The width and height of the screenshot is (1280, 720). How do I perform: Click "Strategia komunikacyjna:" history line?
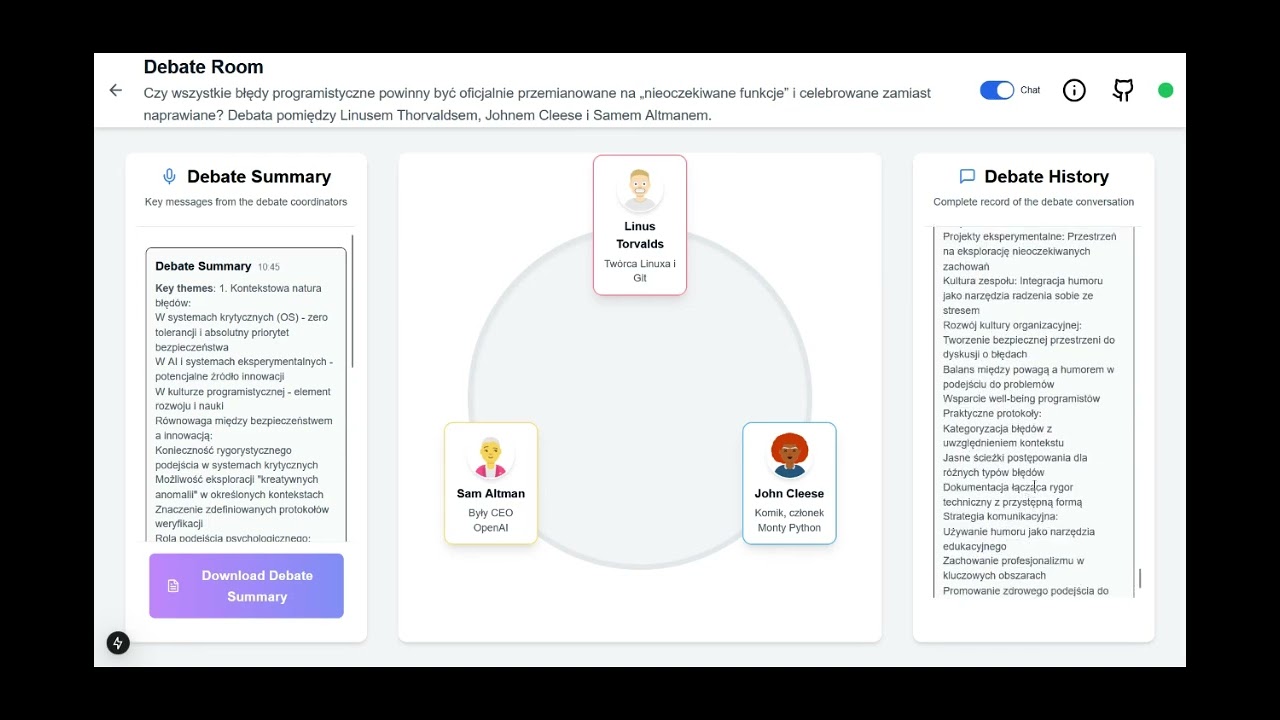1000,517
